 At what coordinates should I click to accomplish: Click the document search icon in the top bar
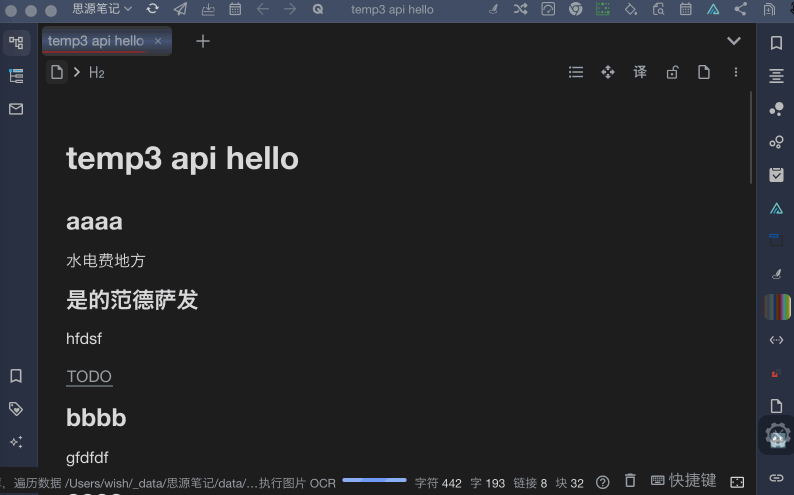[x=658, y=9]
